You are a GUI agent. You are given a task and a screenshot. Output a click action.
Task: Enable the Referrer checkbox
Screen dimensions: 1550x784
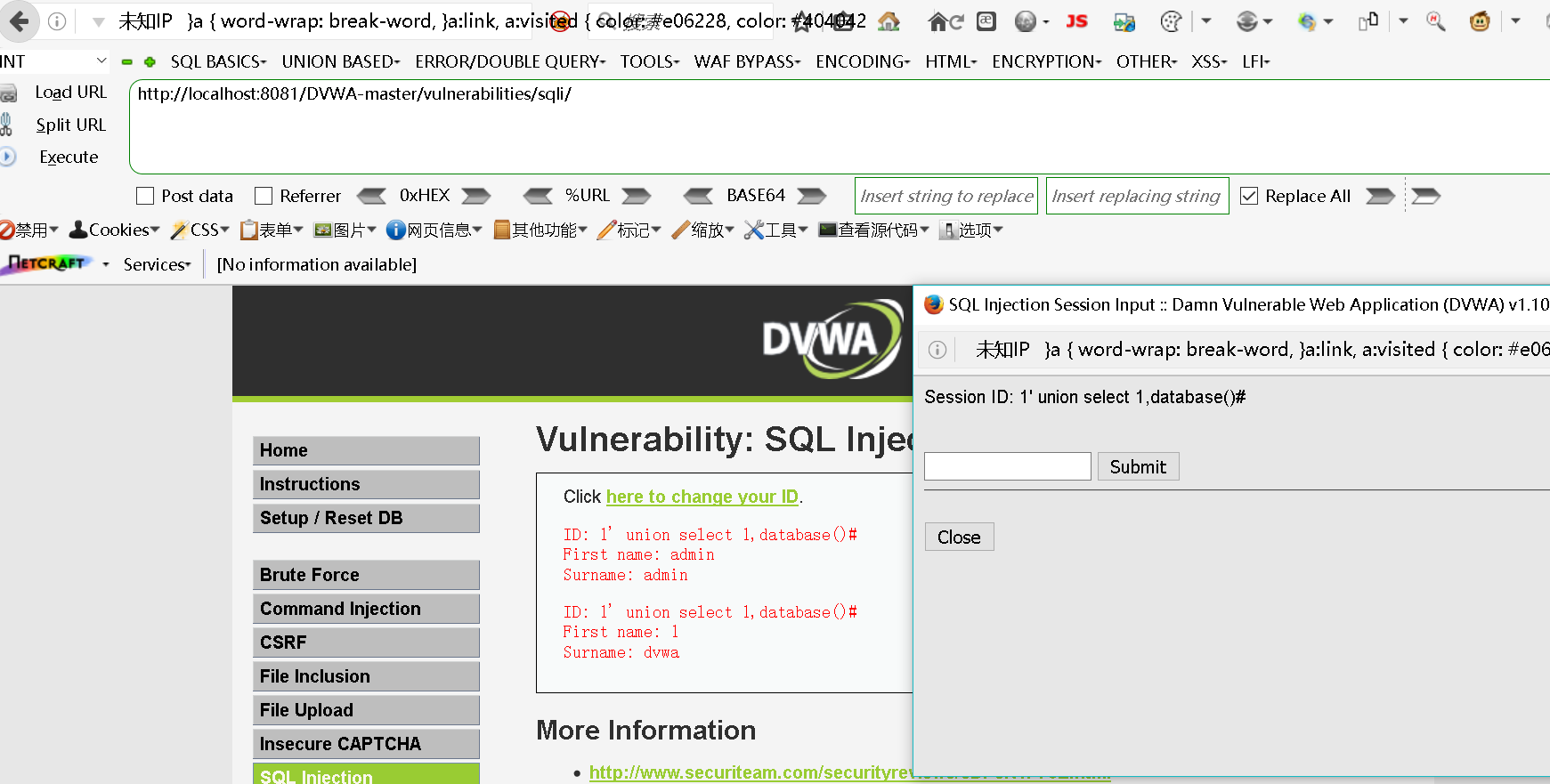(264, 196)
